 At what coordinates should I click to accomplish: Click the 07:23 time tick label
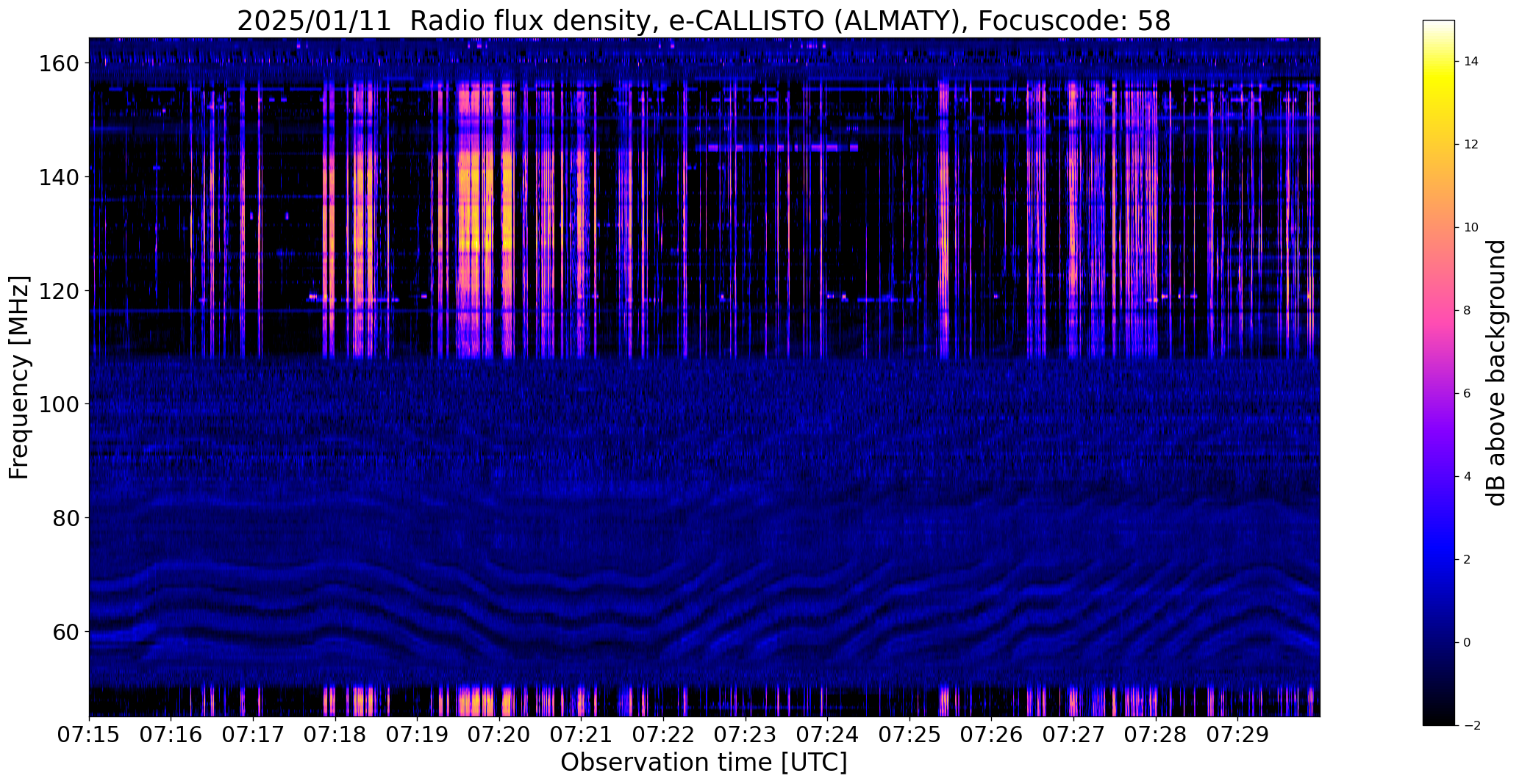click(746, 734)
